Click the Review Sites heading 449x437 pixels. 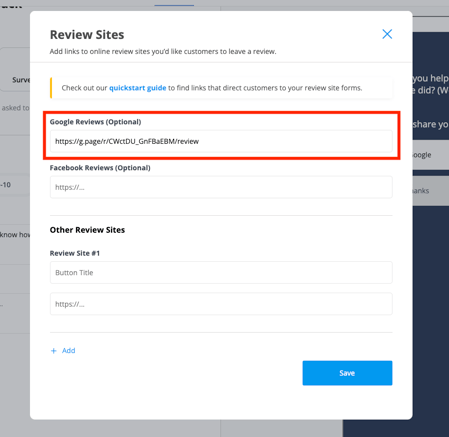[87, 35]
